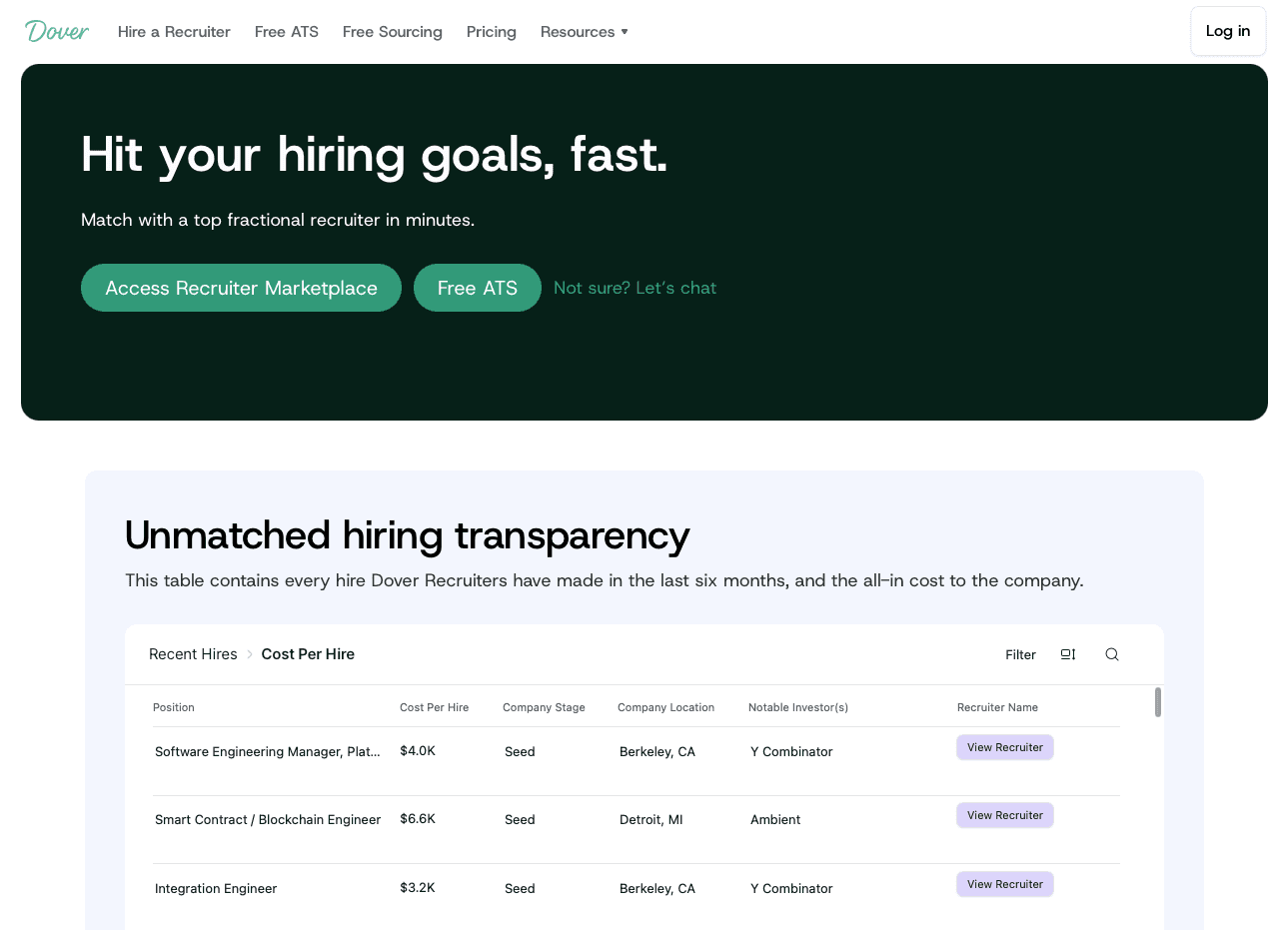
Task: Open the table Filter option
Action: [x=1020, y=655]
